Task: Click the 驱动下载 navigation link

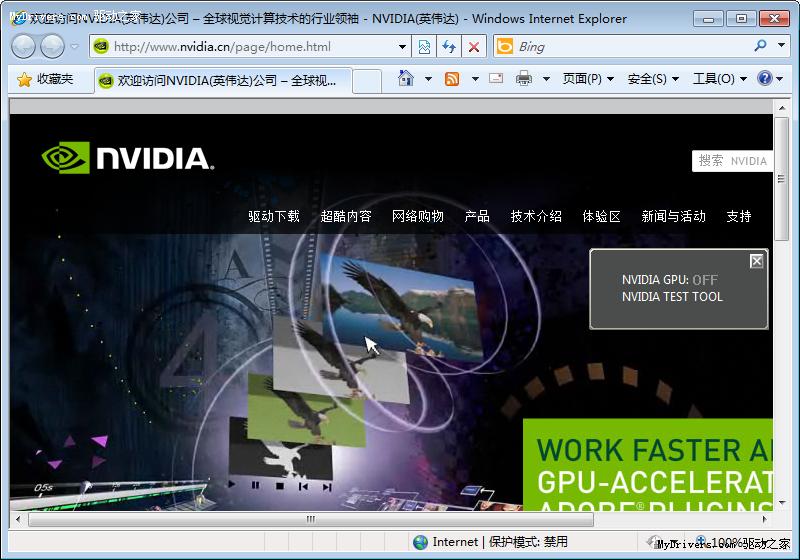Action: click(x=274, y=216)
